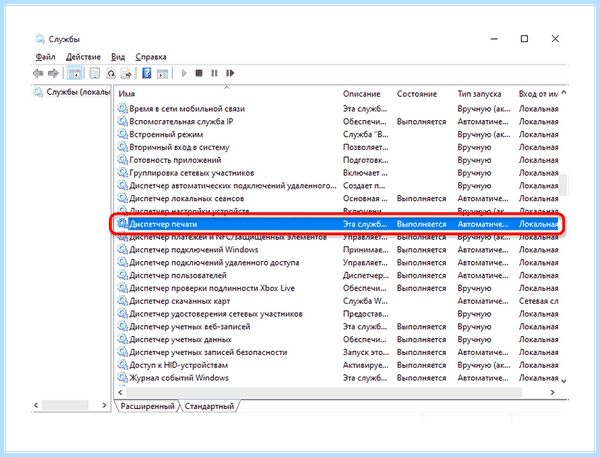
Task: Select Диспетчер автоматических подключений удаленного service
Action: tap(338, 186)
